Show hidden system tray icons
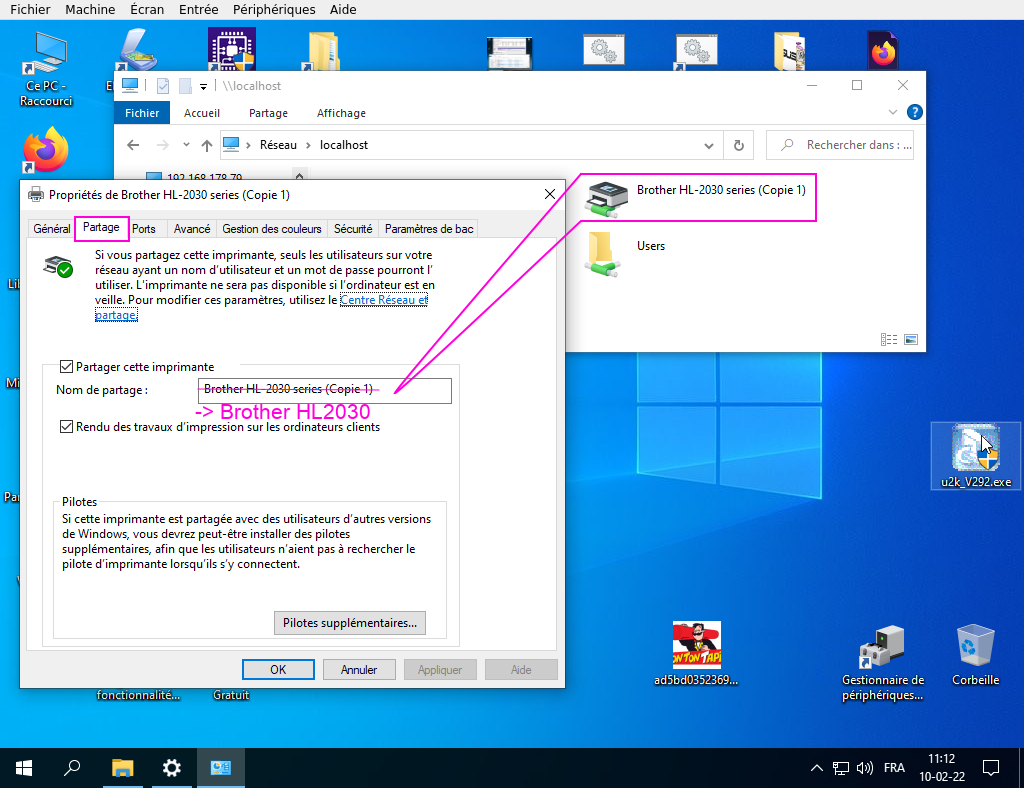The width and height of the screenshot is (1024, 788). (816, 768)
